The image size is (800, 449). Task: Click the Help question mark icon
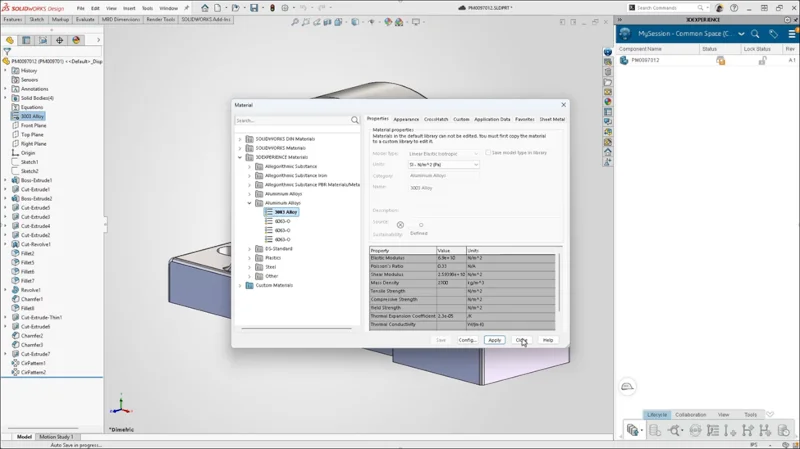[x=734, y=8]
